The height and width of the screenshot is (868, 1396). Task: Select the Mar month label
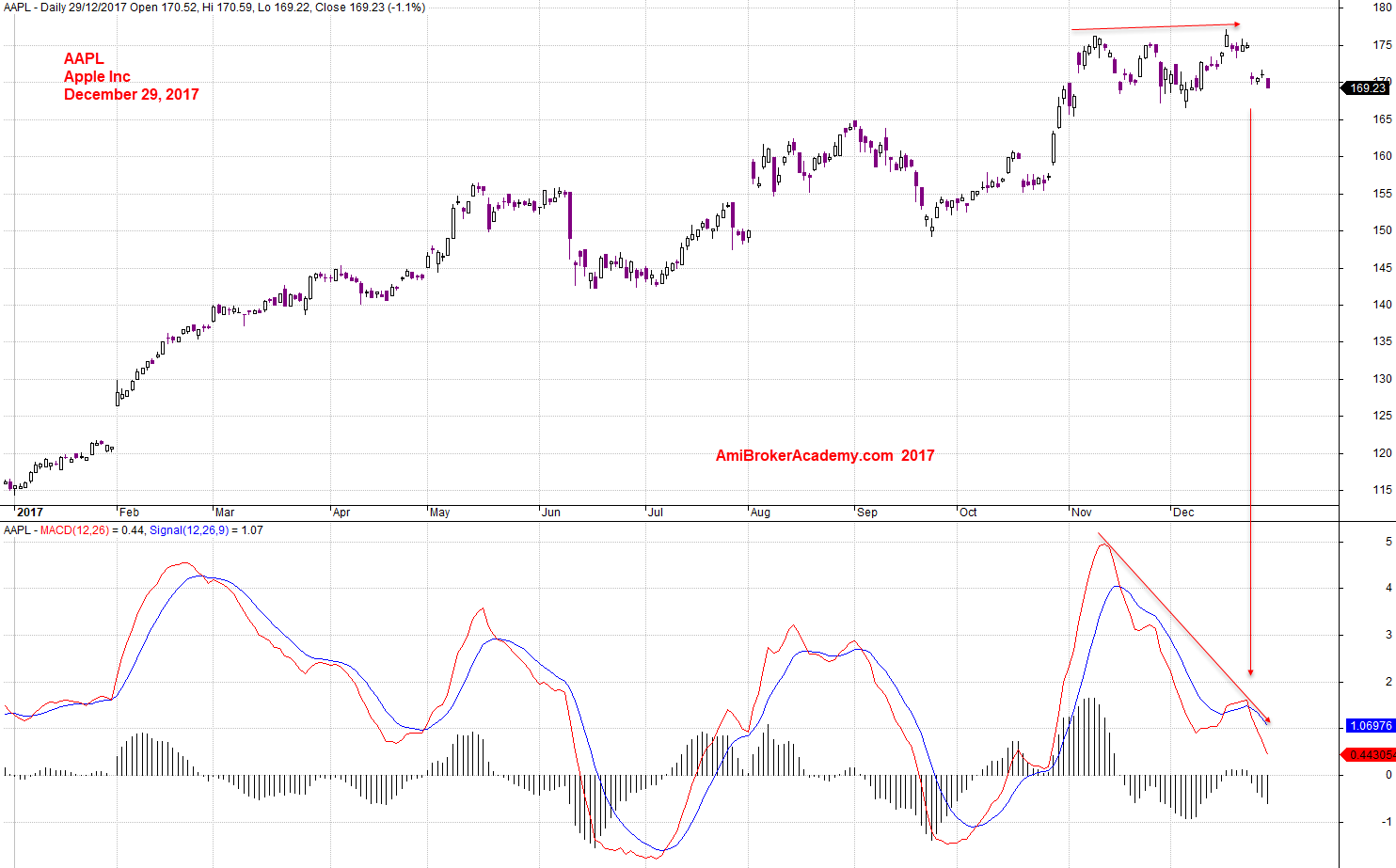coord(225,513)
